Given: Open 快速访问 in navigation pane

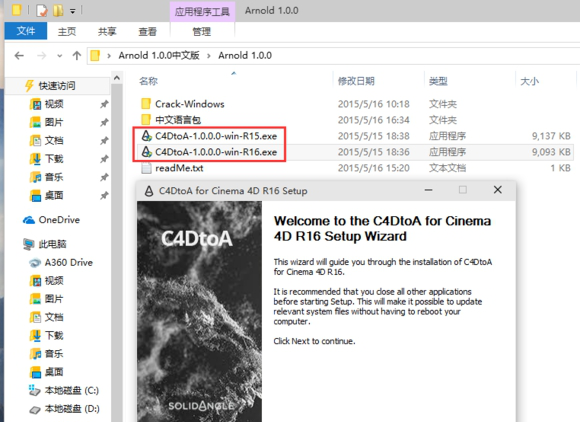Looking at the screenshot, I should [57, 86].
